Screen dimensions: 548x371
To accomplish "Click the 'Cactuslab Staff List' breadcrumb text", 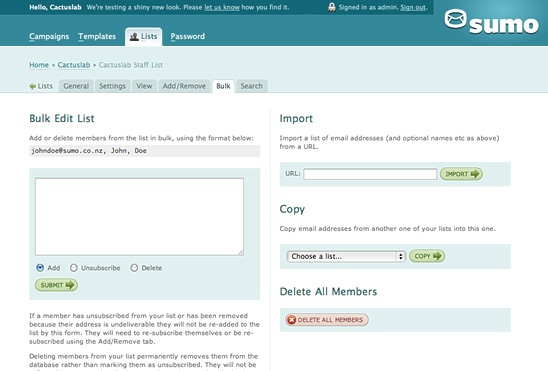I will pos(131,65).
